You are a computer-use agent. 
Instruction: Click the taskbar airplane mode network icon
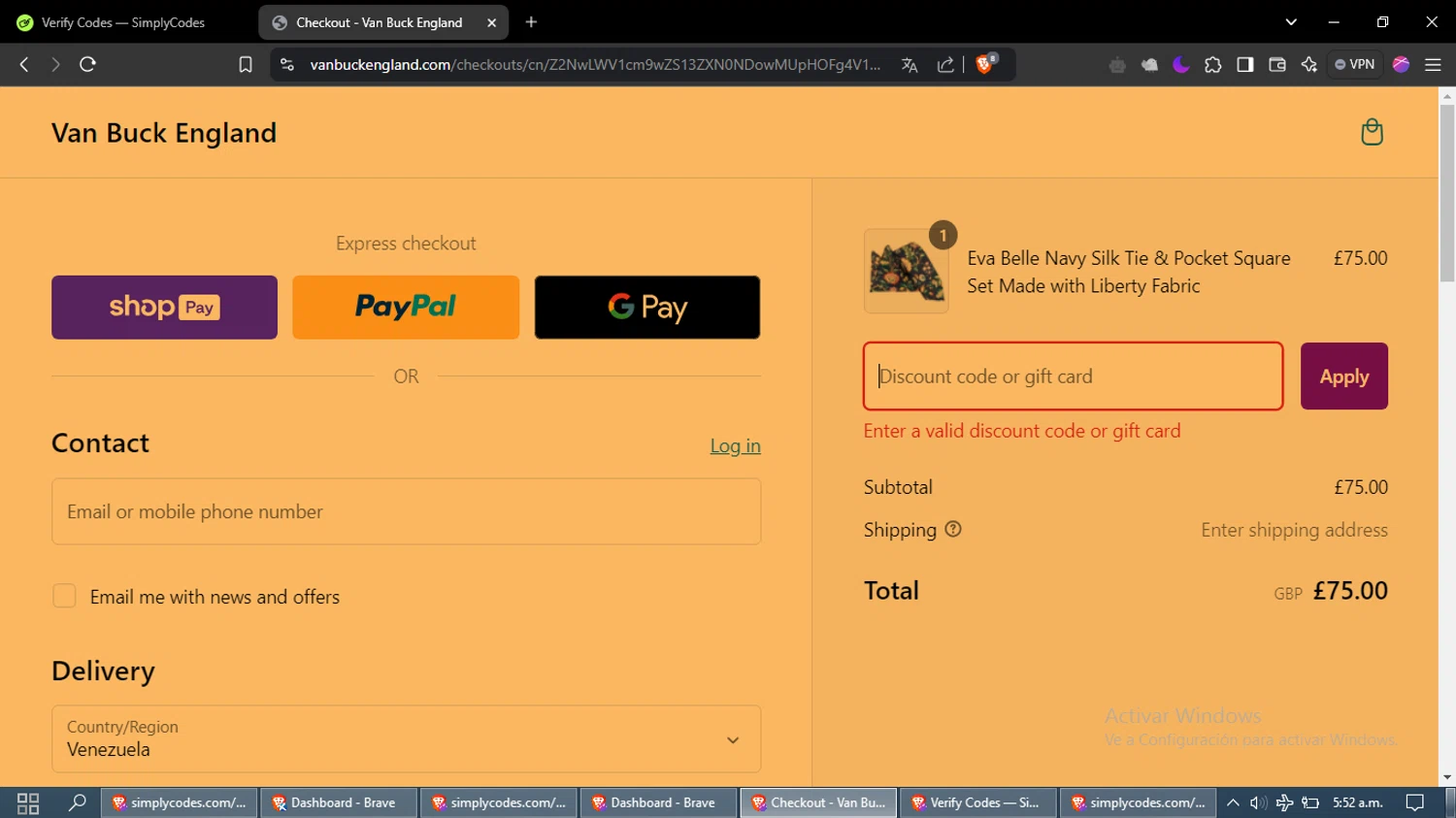tap(1284, 802)
